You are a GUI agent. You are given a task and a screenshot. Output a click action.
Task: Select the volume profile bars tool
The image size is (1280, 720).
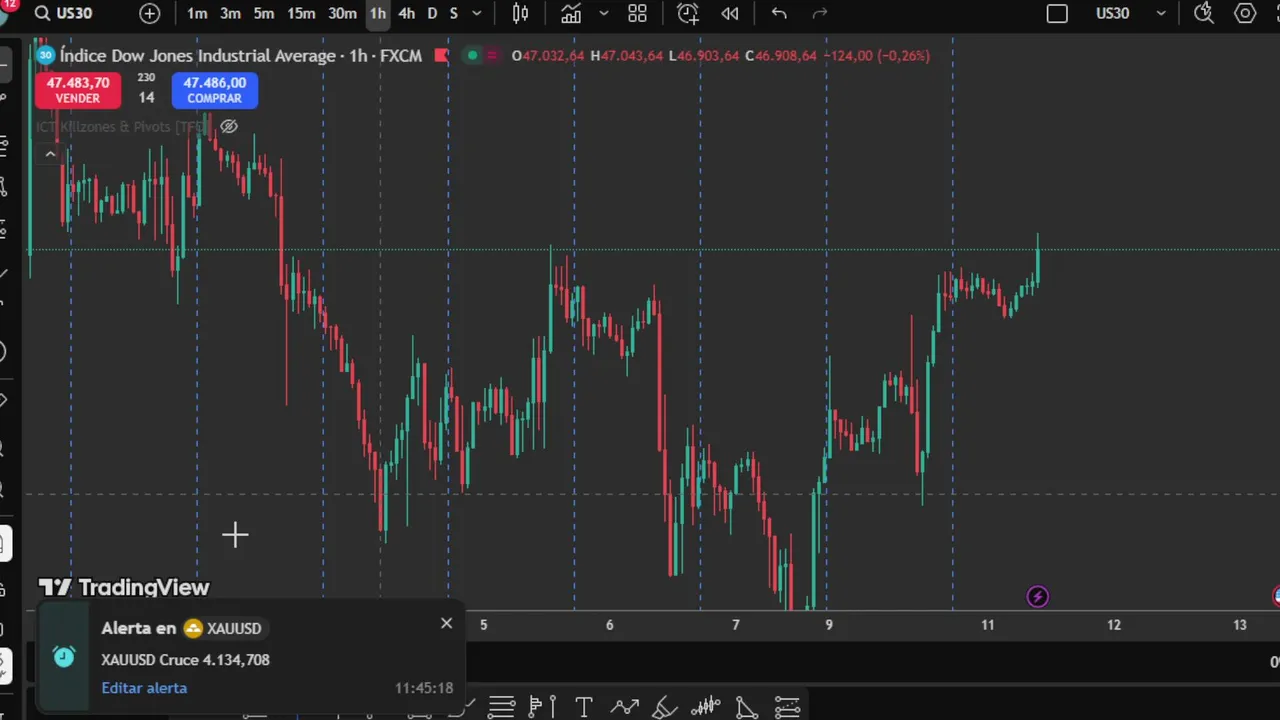point(706,707)
